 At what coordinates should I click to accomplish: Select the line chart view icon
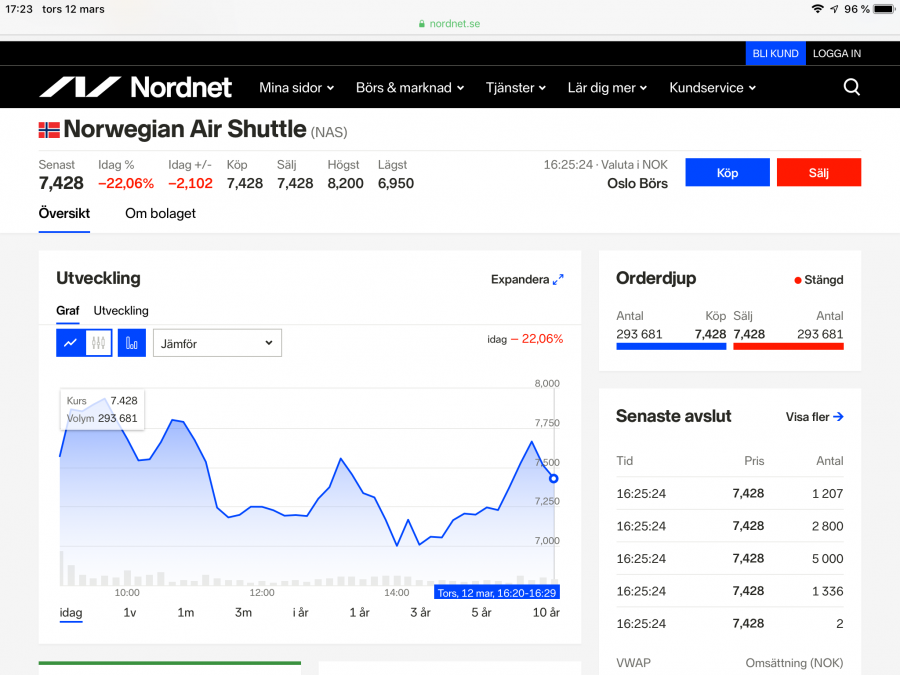(70, 343)
